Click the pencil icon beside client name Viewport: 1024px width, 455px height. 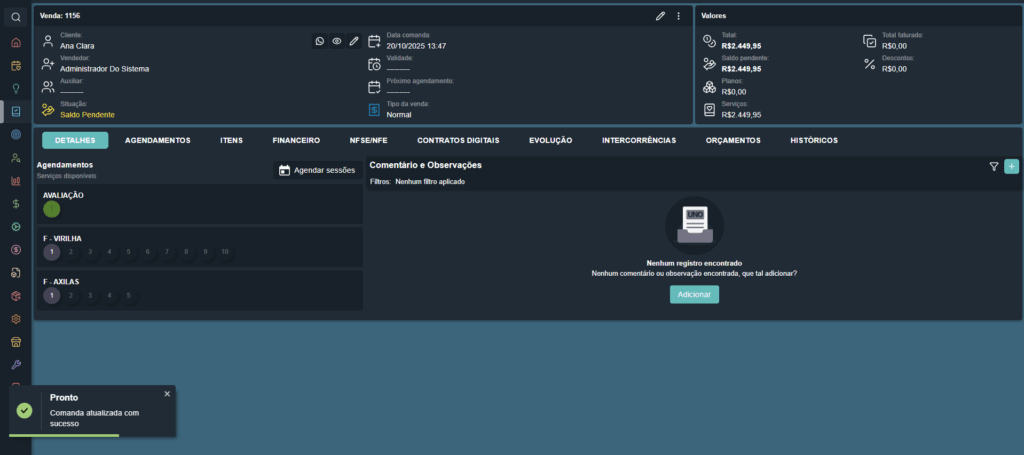[354, 41]
